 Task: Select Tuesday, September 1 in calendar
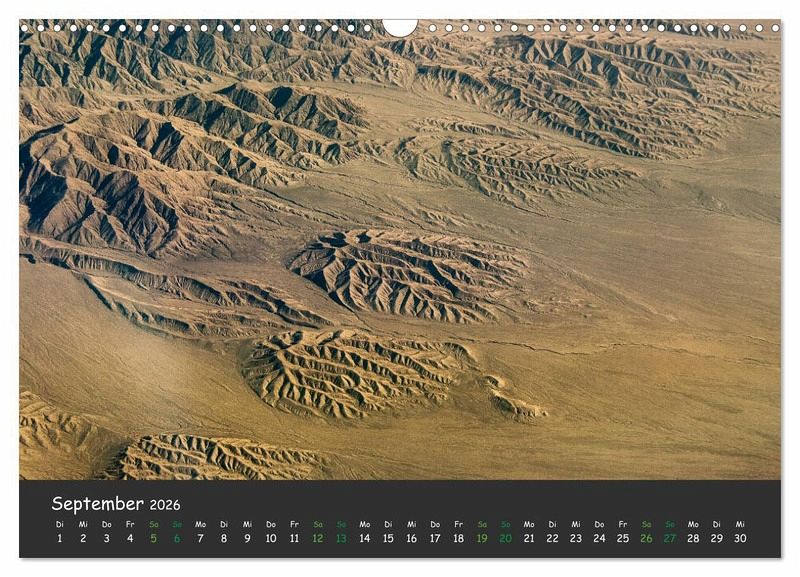tap(59, 538)
